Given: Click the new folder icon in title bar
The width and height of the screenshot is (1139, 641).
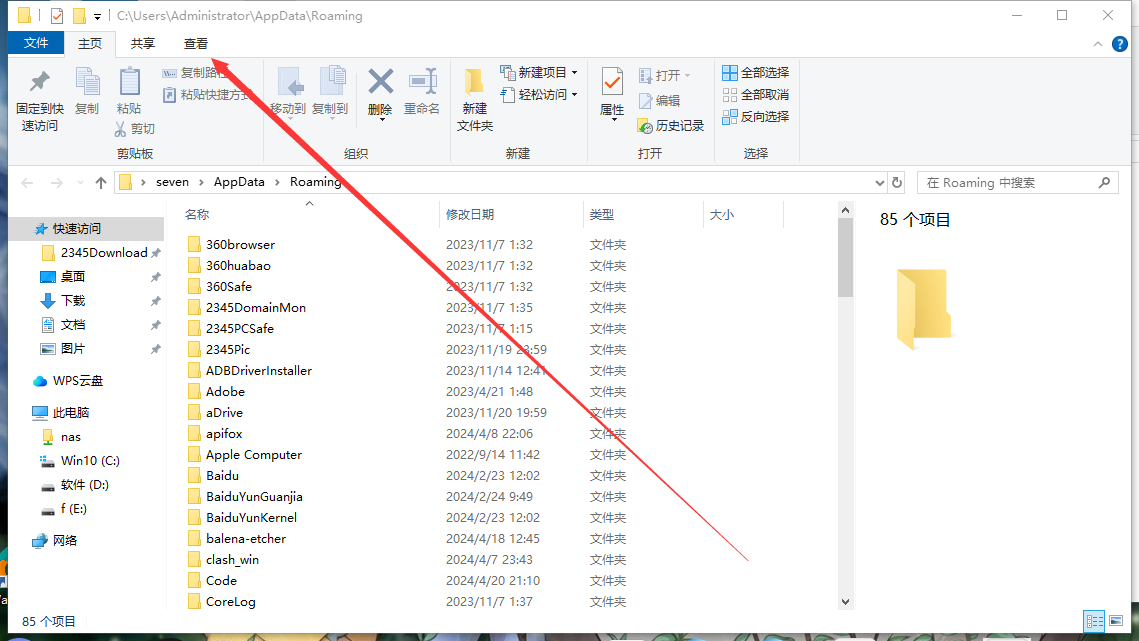Looking at the screenshot, I should pos(79,15).
